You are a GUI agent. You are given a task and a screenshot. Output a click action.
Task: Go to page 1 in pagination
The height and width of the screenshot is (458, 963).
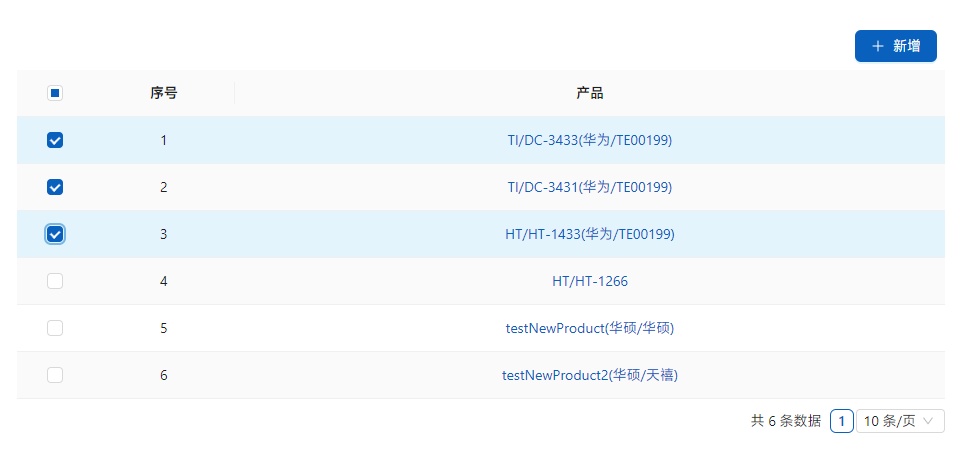(841, 421)
